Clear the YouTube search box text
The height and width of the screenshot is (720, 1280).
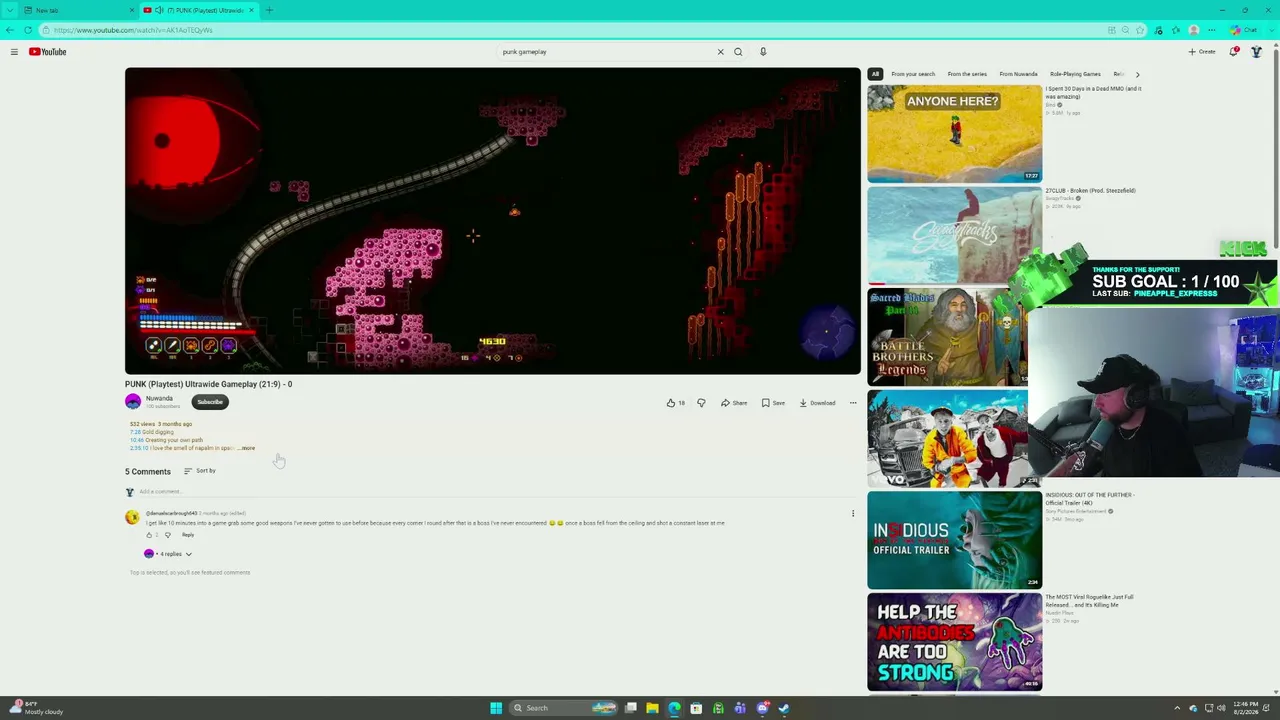coord(720,52)
